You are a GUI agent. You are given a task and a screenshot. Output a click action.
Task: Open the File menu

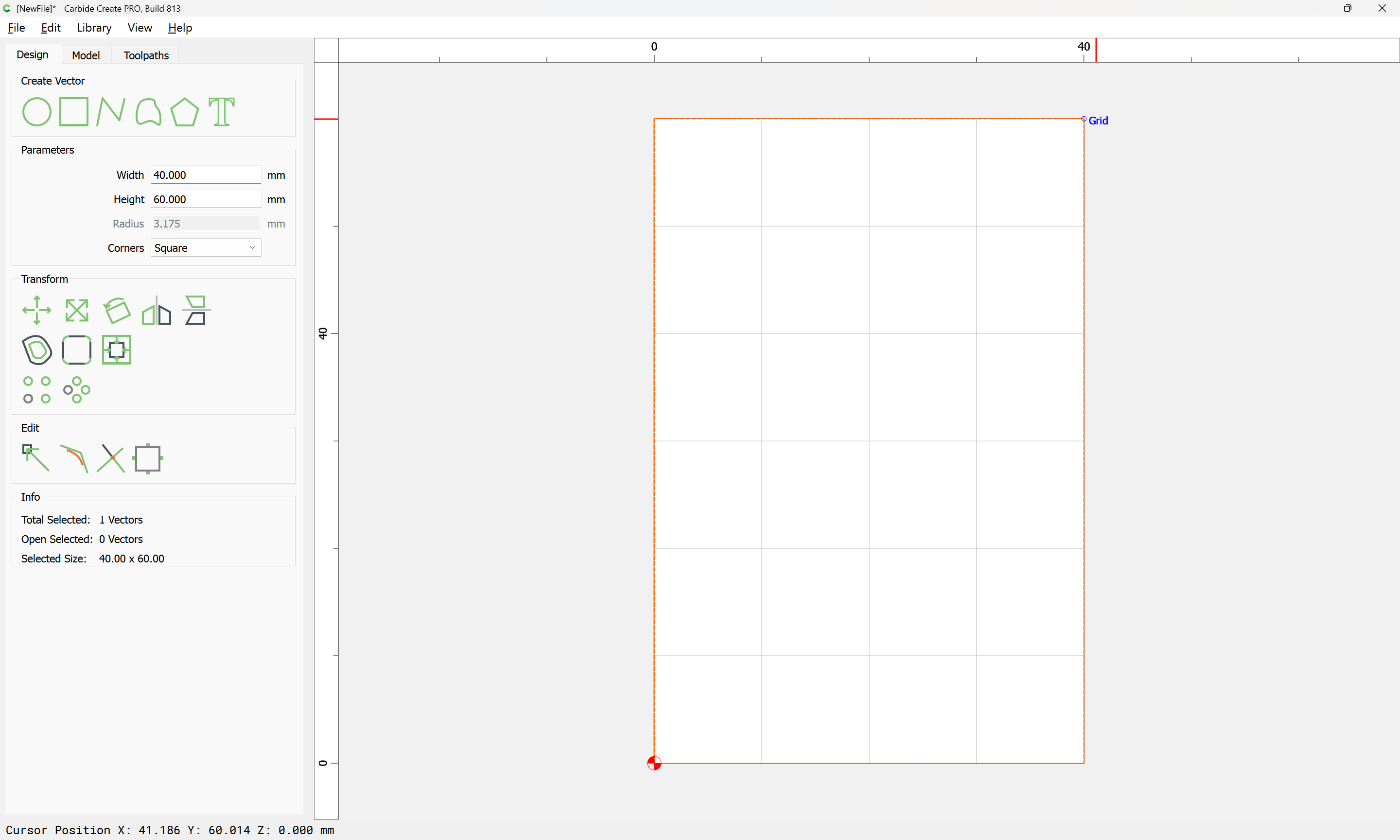[16, 28]
